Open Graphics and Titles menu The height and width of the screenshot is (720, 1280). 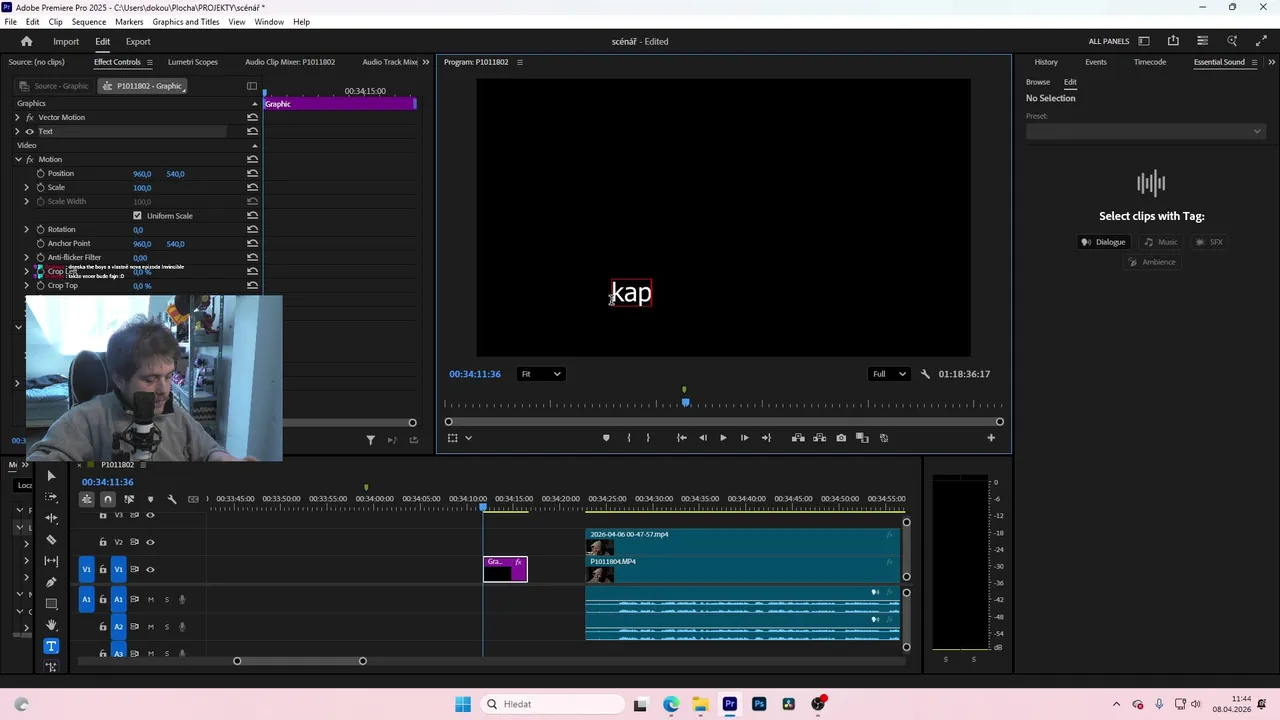186,22
